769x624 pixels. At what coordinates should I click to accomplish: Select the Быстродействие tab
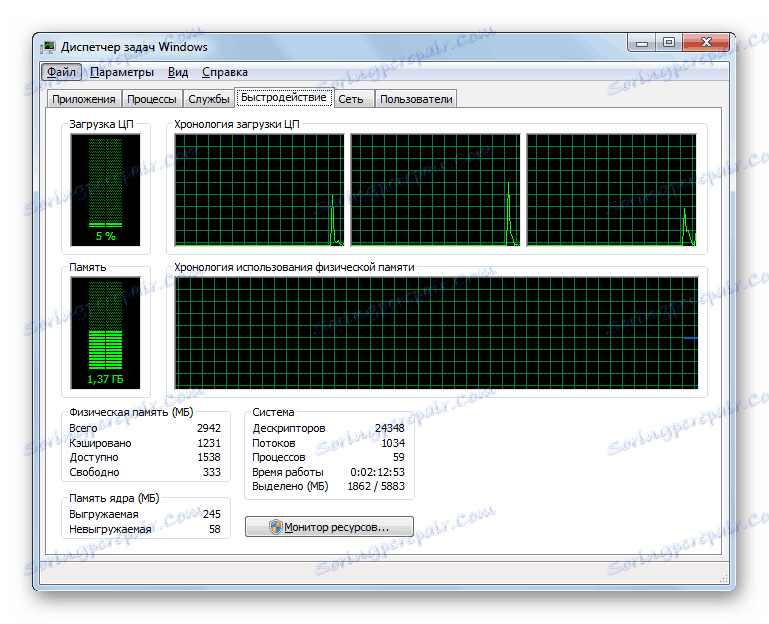284,98
